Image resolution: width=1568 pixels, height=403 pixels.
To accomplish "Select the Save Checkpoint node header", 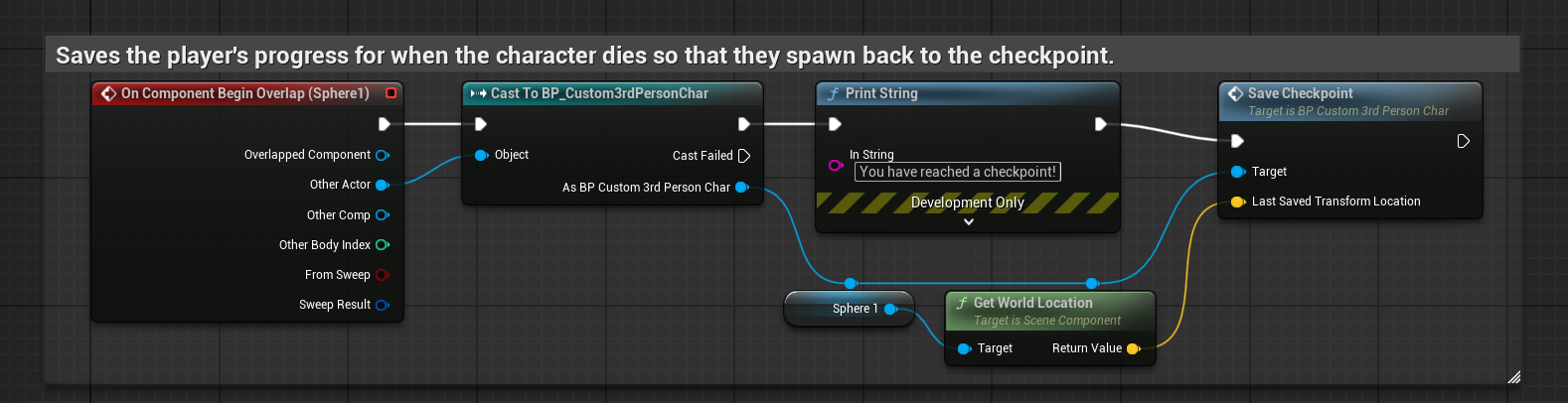I will click(1300, 93).
